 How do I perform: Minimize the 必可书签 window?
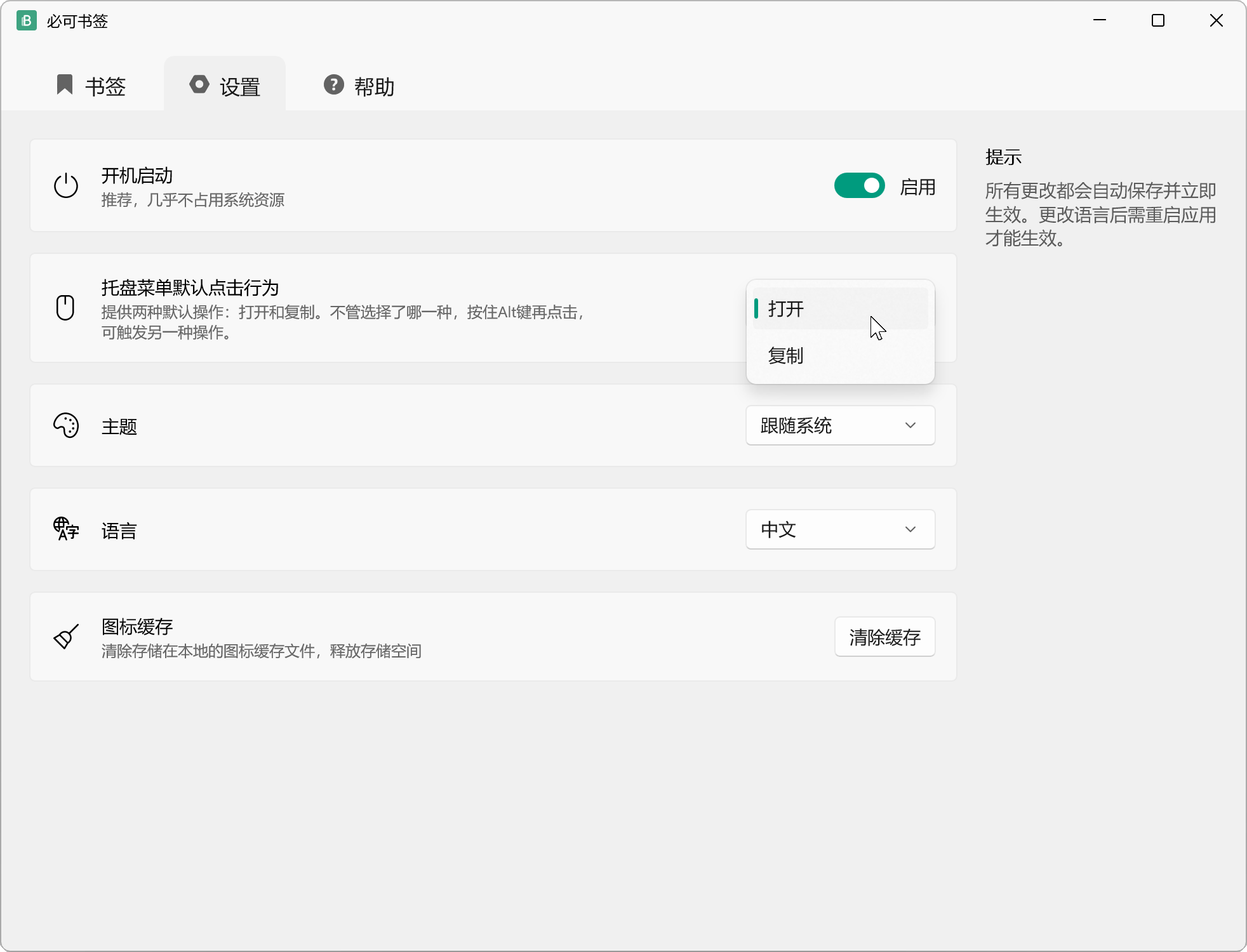(x=1100, y=20)
